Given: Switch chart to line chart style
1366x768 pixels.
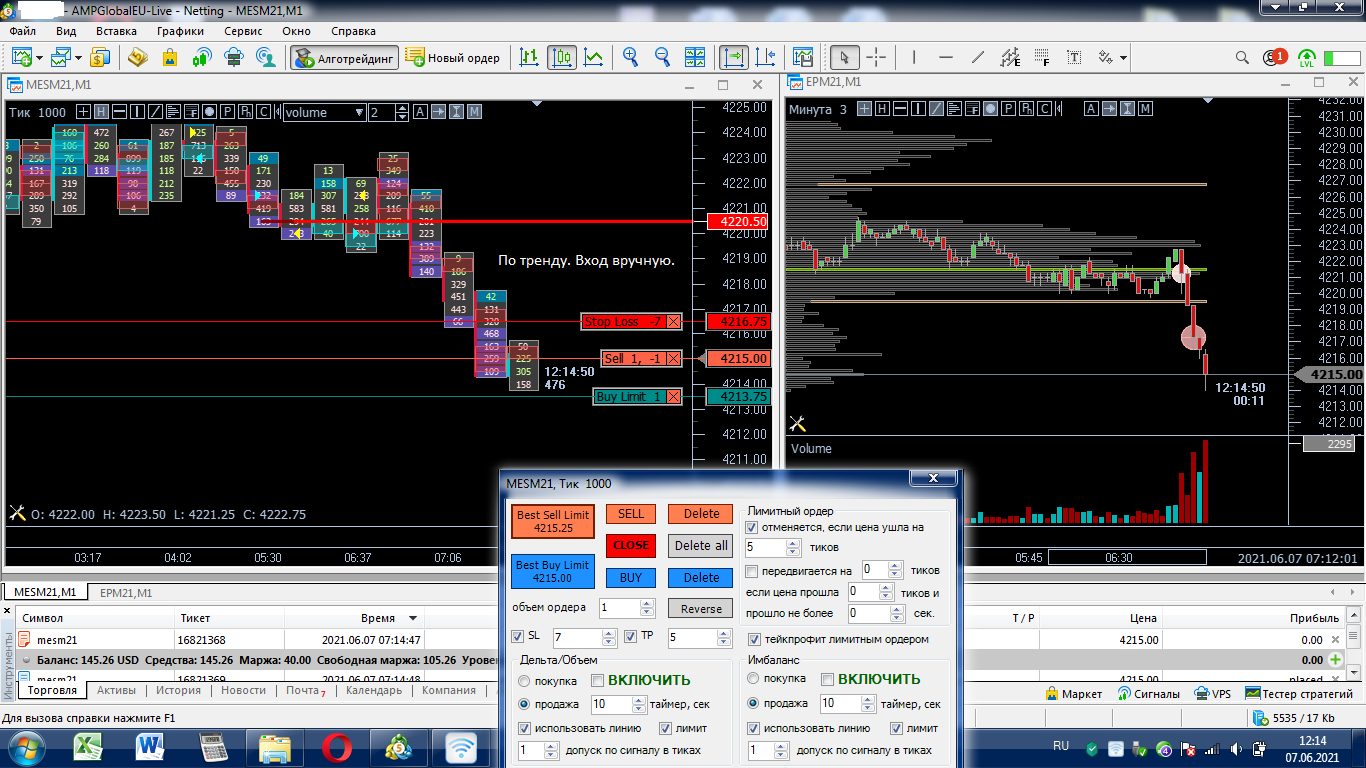Looking at the screenshot, I should pos(594,58).
